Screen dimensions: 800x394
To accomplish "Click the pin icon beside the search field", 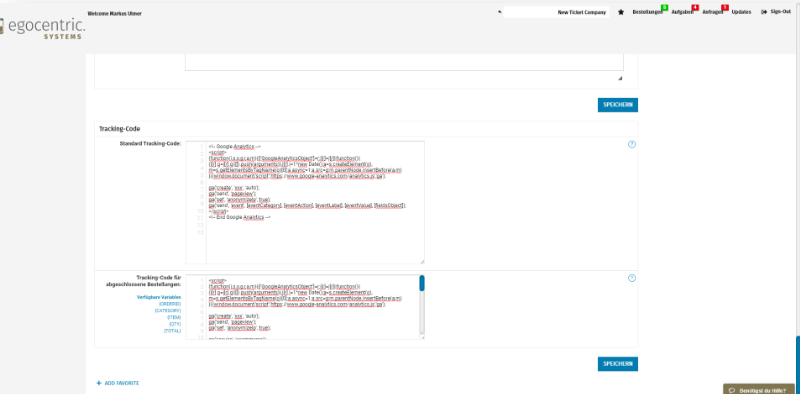I will pyautogui.click(x=499, y=12).
